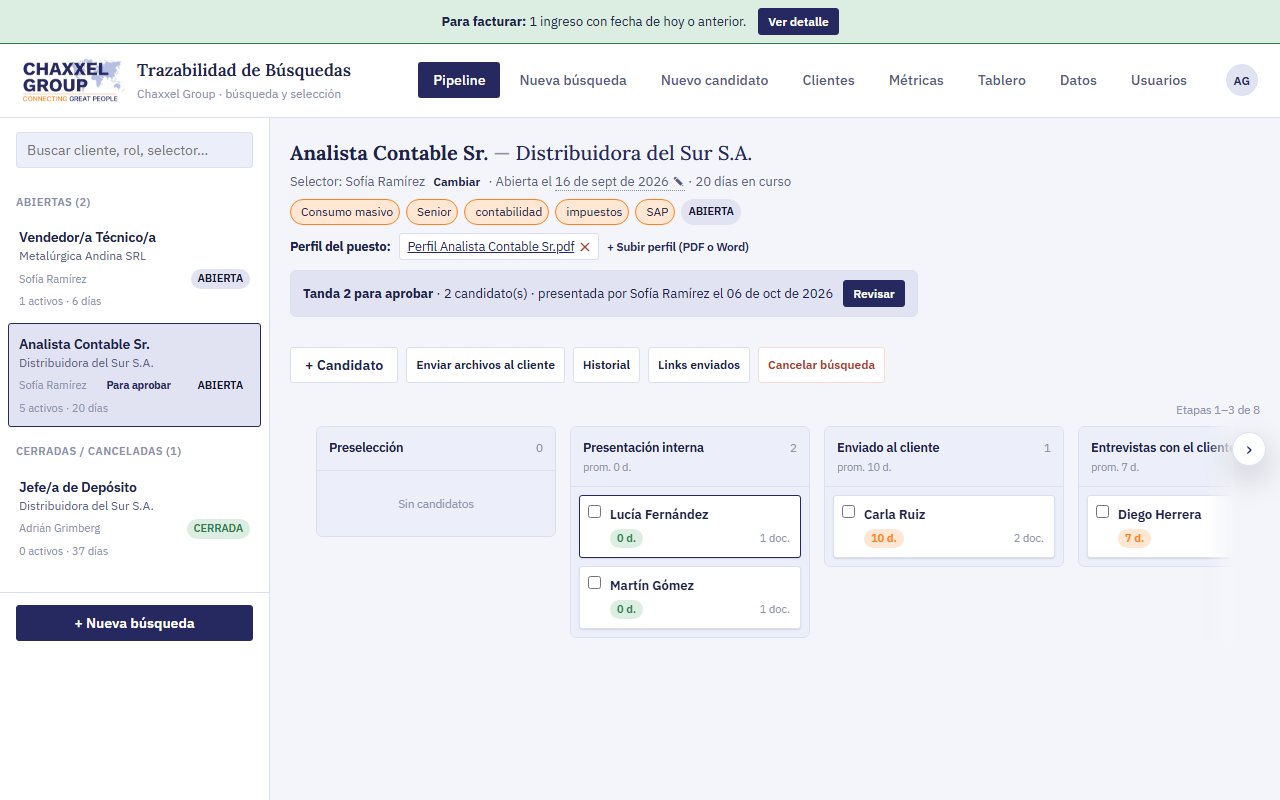This screenshot has height=800, width=1280.
Task: Open the Métricas tab
Action: [916, 80]
